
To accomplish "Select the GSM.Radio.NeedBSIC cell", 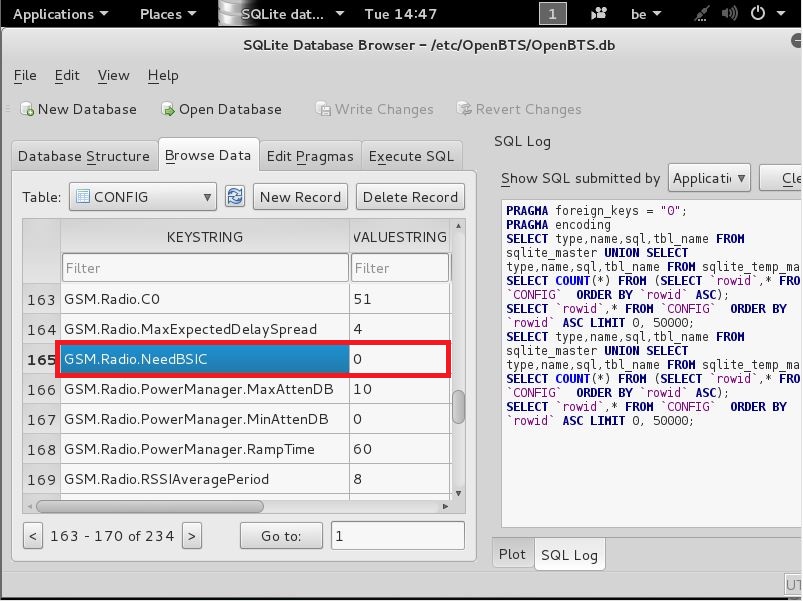I will [205, 359].
